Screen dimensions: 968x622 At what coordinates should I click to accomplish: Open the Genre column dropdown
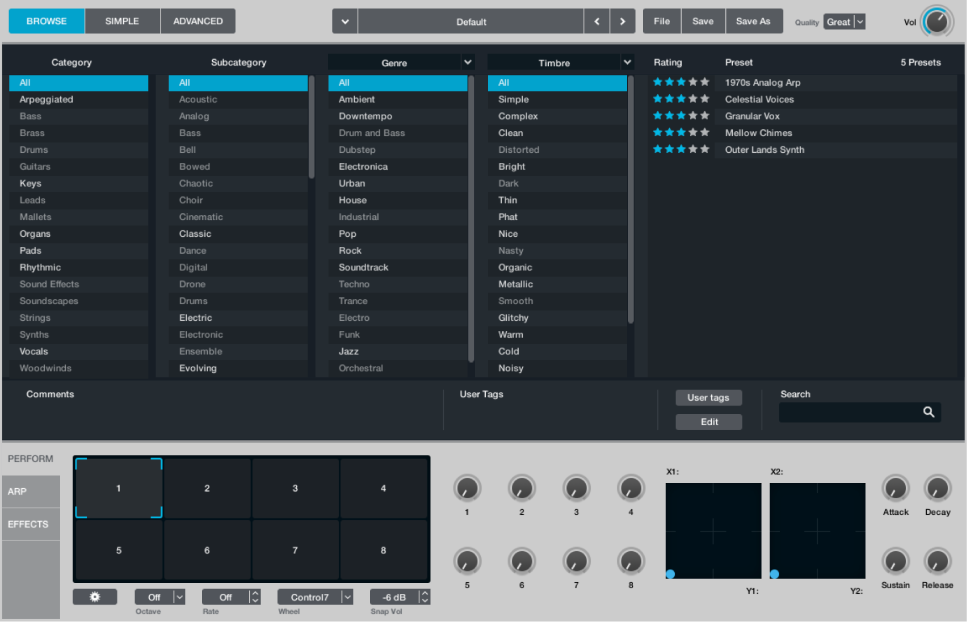[x=467, y=62]
